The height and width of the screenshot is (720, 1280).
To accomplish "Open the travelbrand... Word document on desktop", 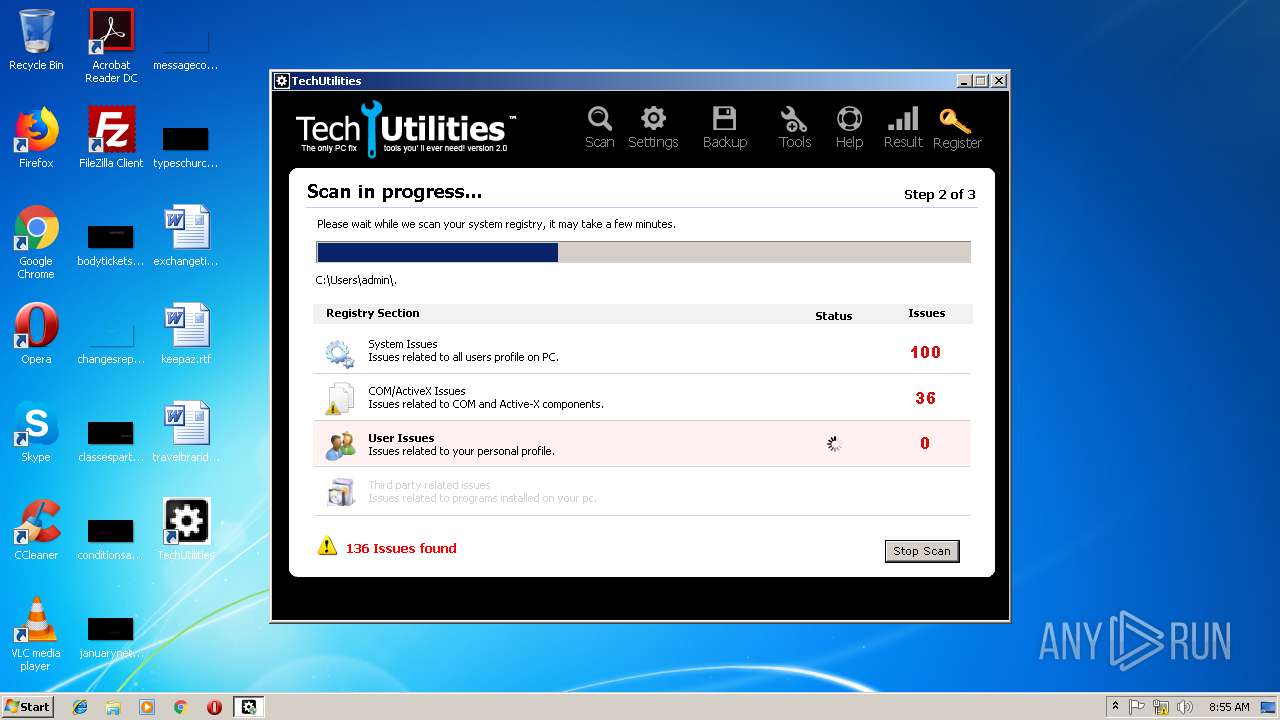I will point(186,432).
